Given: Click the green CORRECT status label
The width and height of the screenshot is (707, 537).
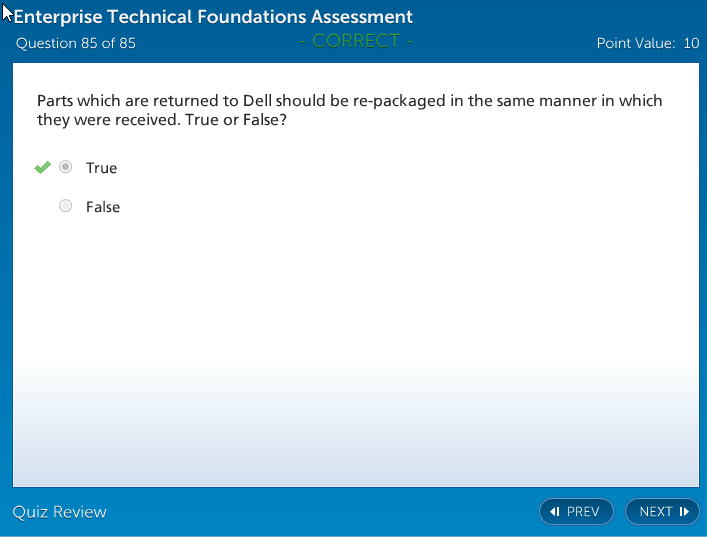Looking at the screenshot, I should click(x=356, y=41).
